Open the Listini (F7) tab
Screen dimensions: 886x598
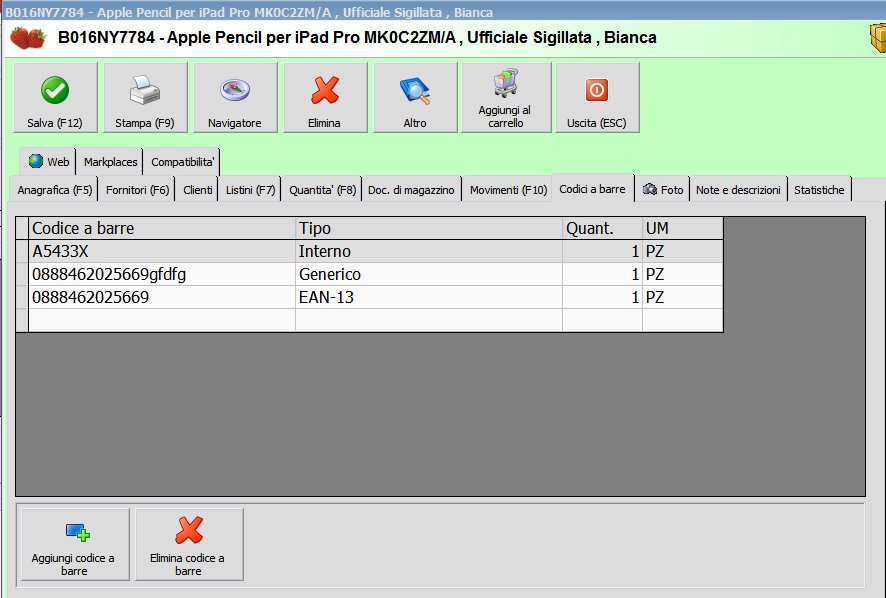[x=250, y=190]
